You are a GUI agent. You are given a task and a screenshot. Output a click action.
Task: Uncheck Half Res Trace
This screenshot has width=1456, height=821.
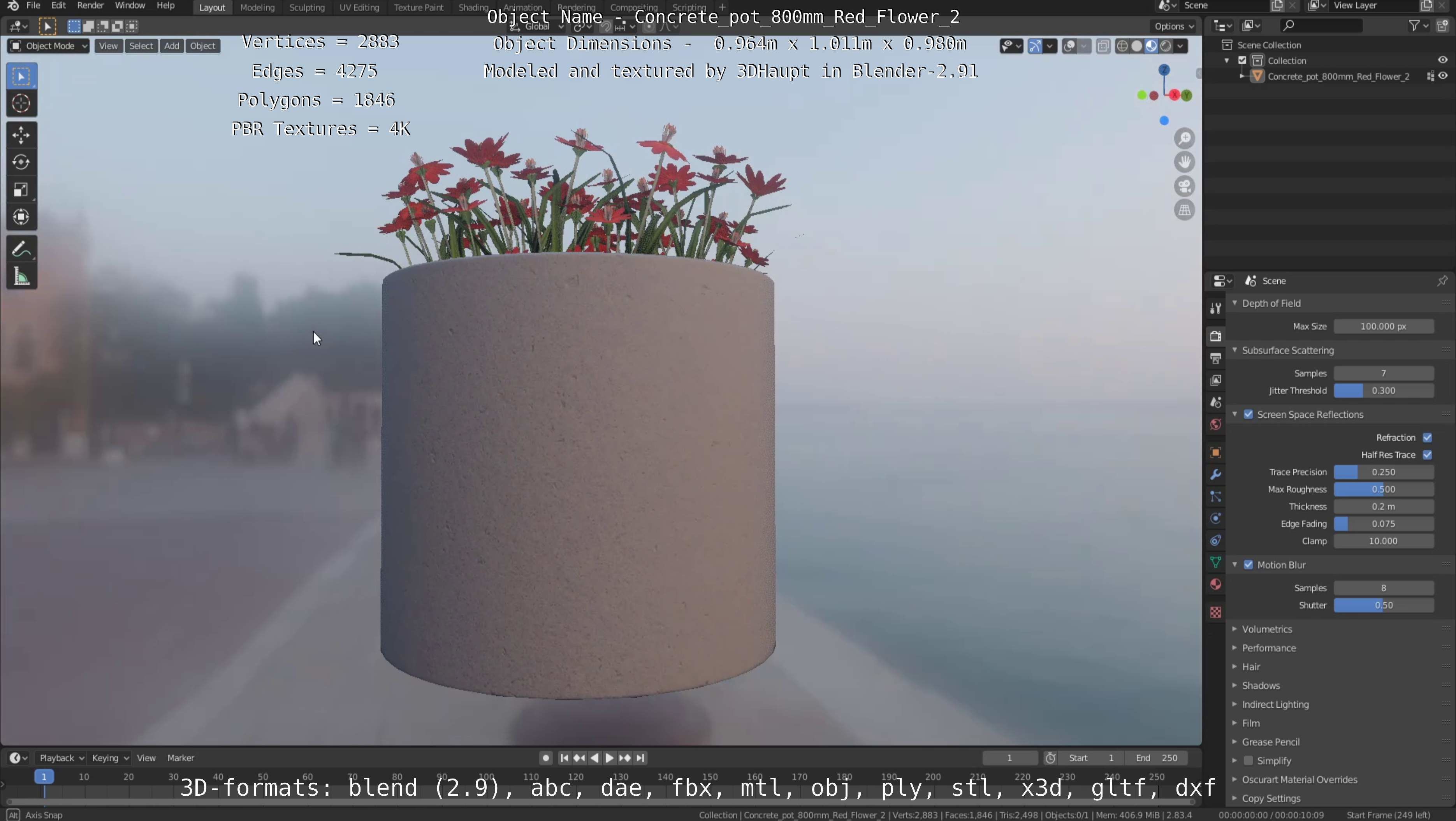tap(1427, 455)
